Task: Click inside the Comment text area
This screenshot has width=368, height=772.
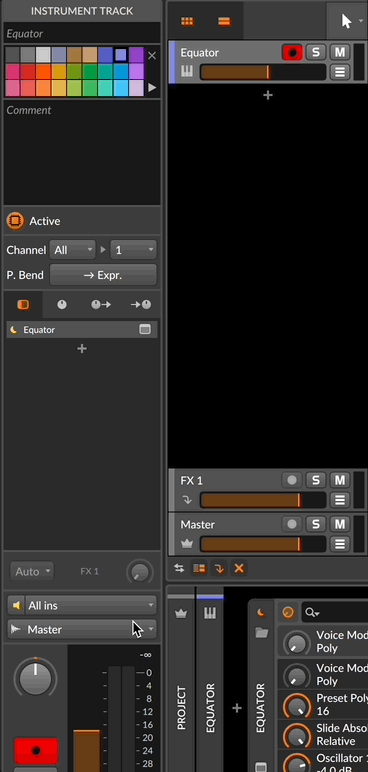Action: coord(82,153)
